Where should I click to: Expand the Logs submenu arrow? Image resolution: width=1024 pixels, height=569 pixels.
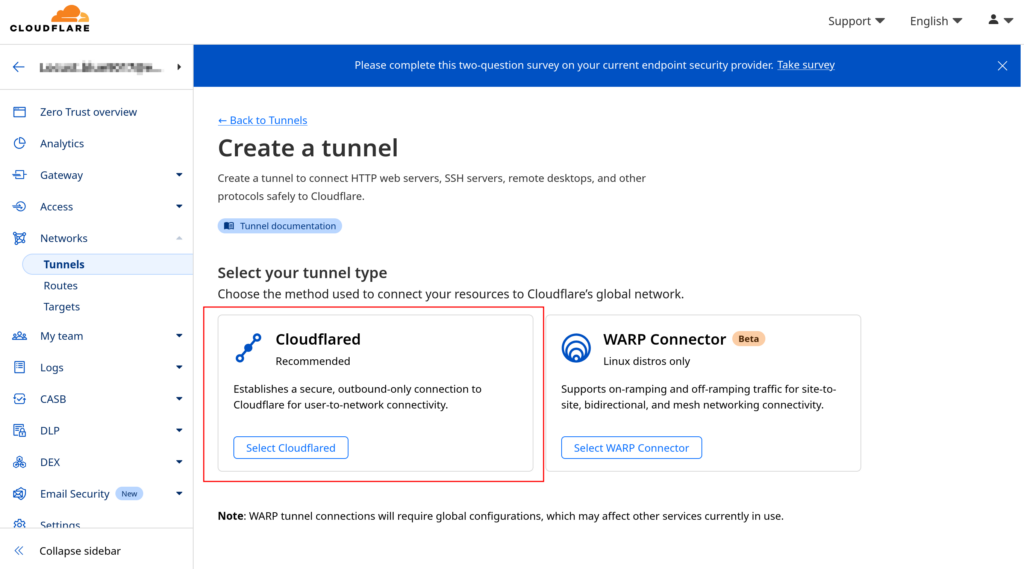[x=179, y=367]
